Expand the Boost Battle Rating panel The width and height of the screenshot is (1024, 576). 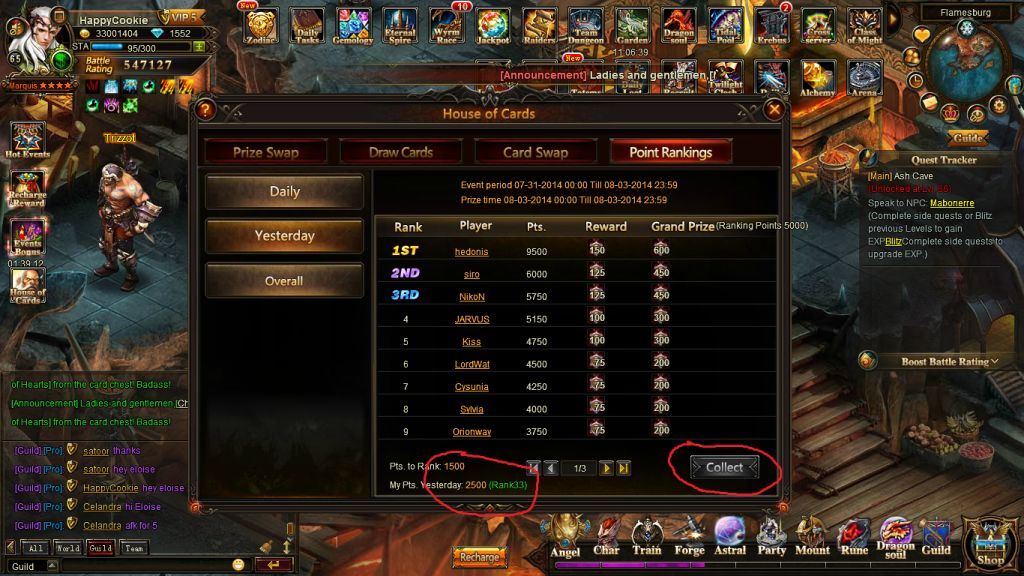tap(948, 361)
